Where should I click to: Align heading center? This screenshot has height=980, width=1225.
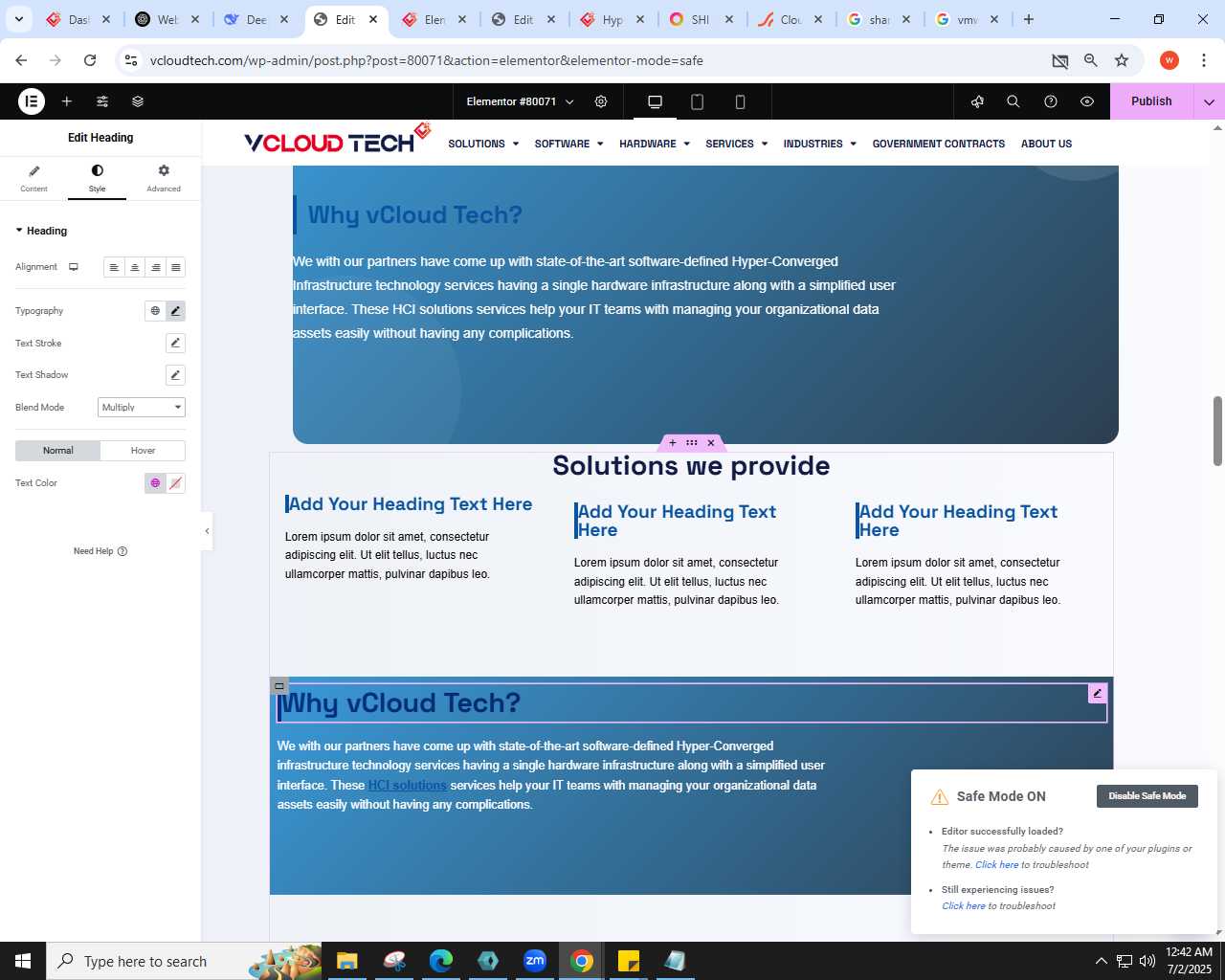click(135, 267)
